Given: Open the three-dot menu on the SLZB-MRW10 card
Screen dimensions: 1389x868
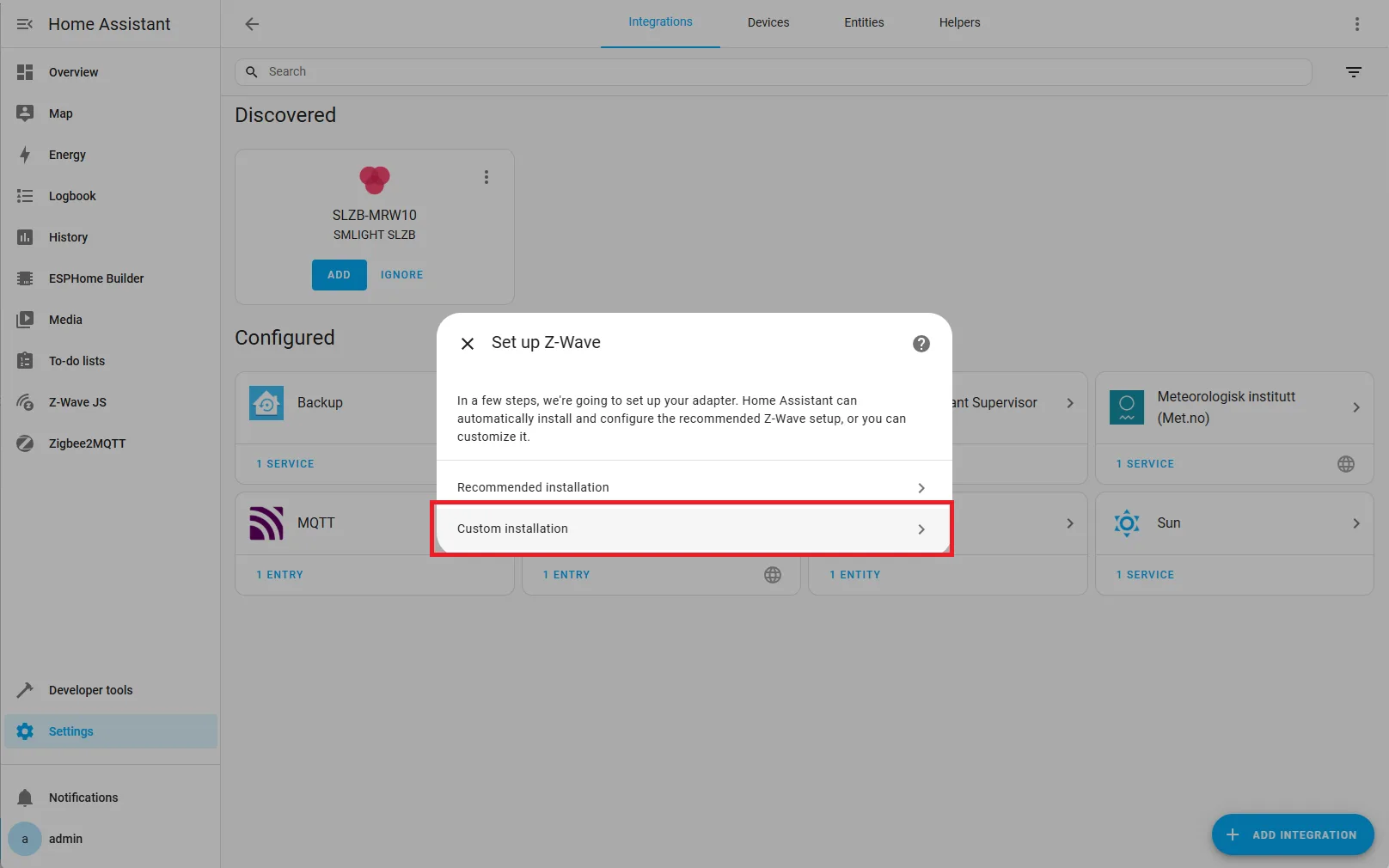Looking at the screenshot, I should 486,177.
